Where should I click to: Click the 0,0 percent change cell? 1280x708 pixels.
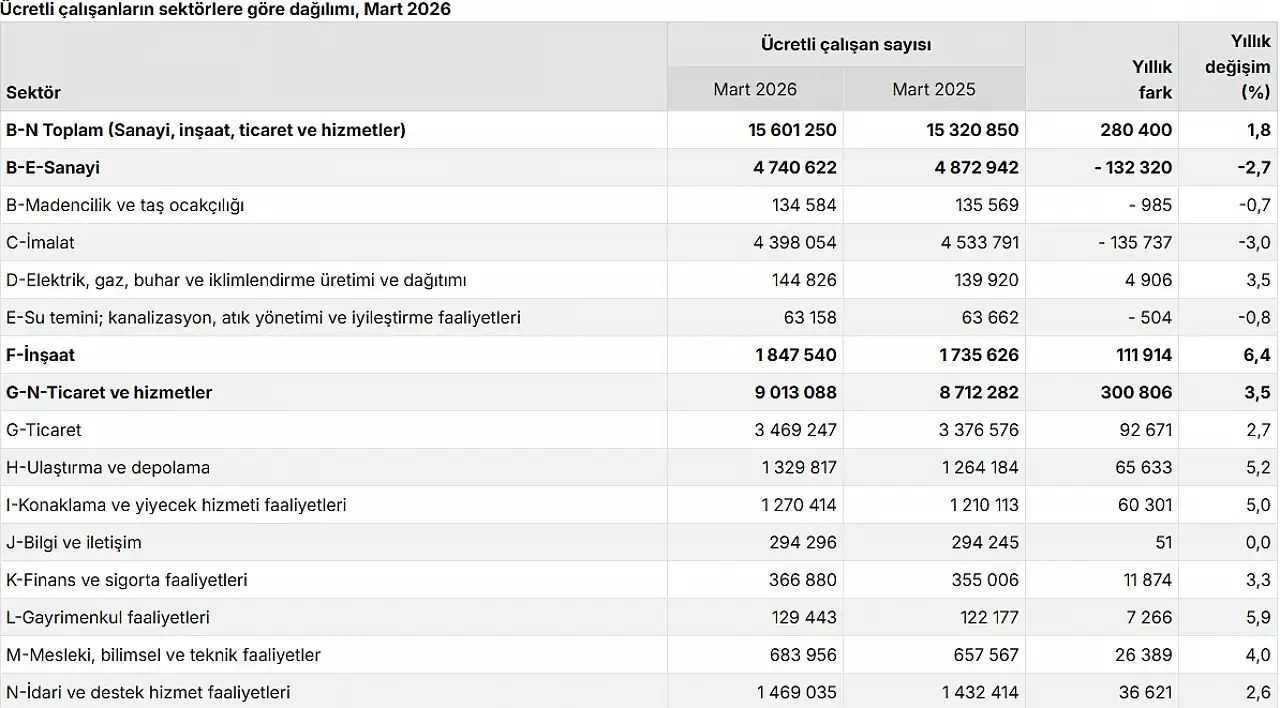pyautogui.click(x=1258, y=543)
